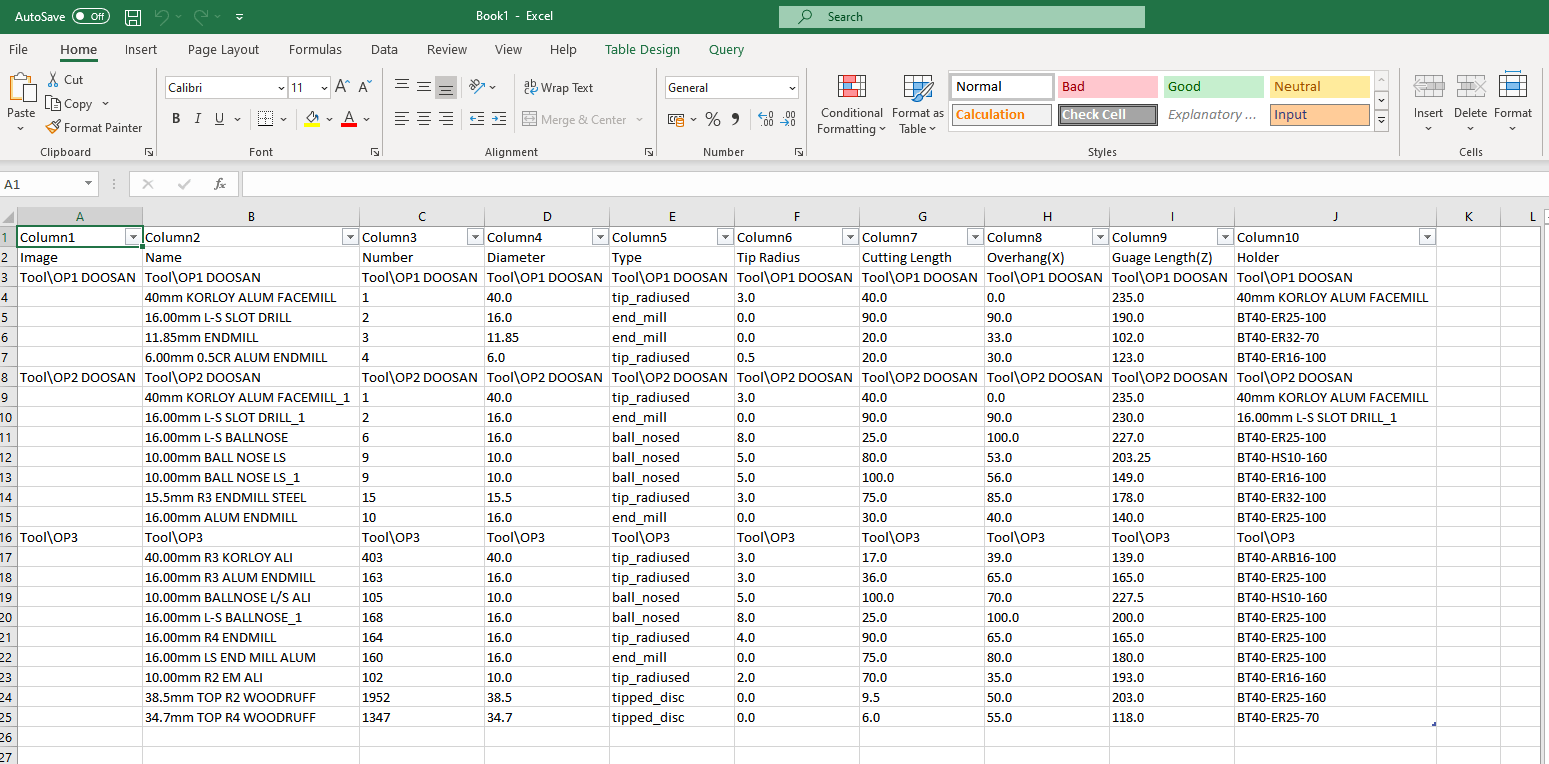Screen dimensions: 1549x764
Task: Apply the Bad cell style
Action: point(1107,87)
